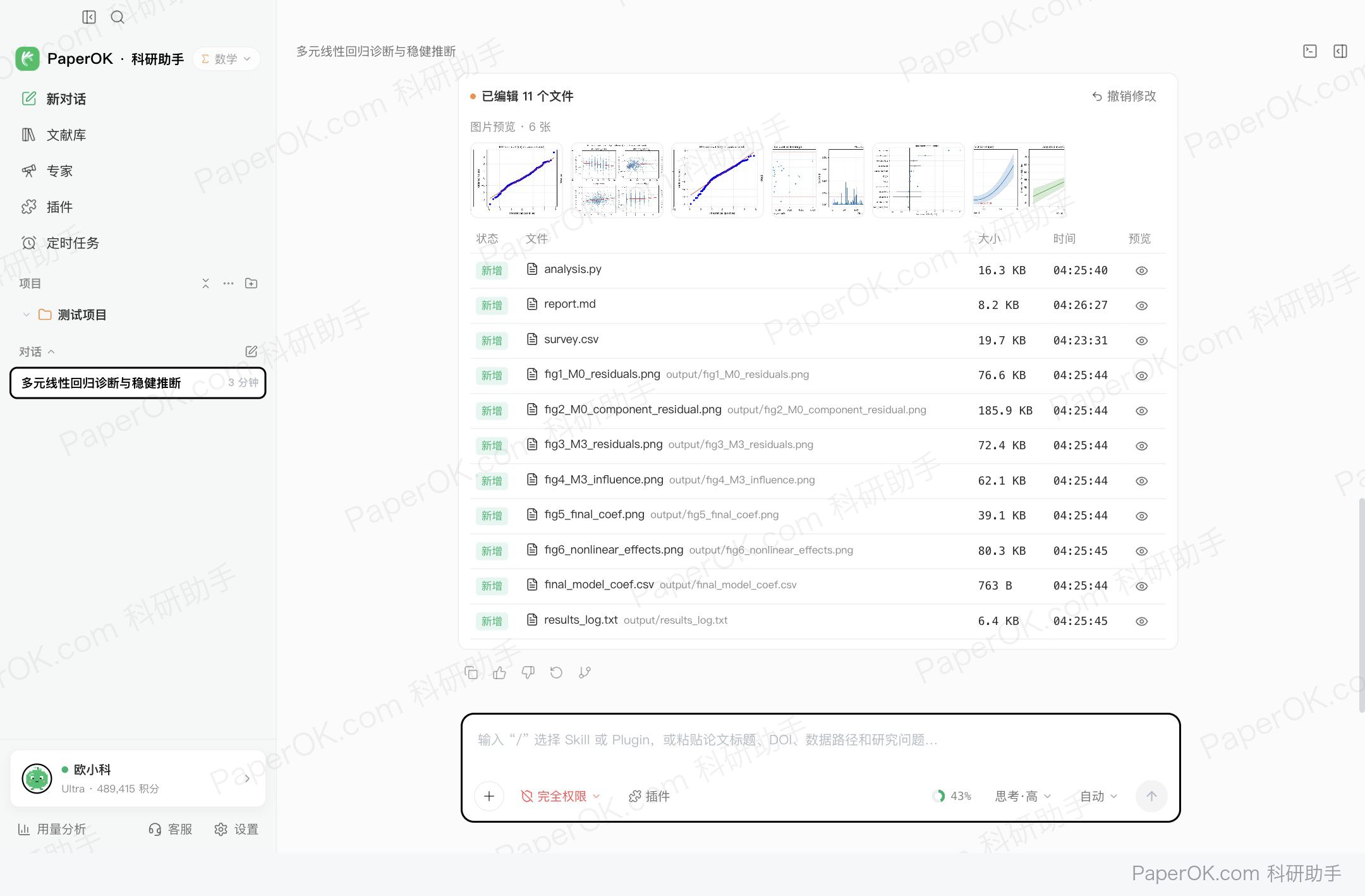Give a thumbs up to the response
Viewport: 1365px width, 896px height.
coord(499,672)
